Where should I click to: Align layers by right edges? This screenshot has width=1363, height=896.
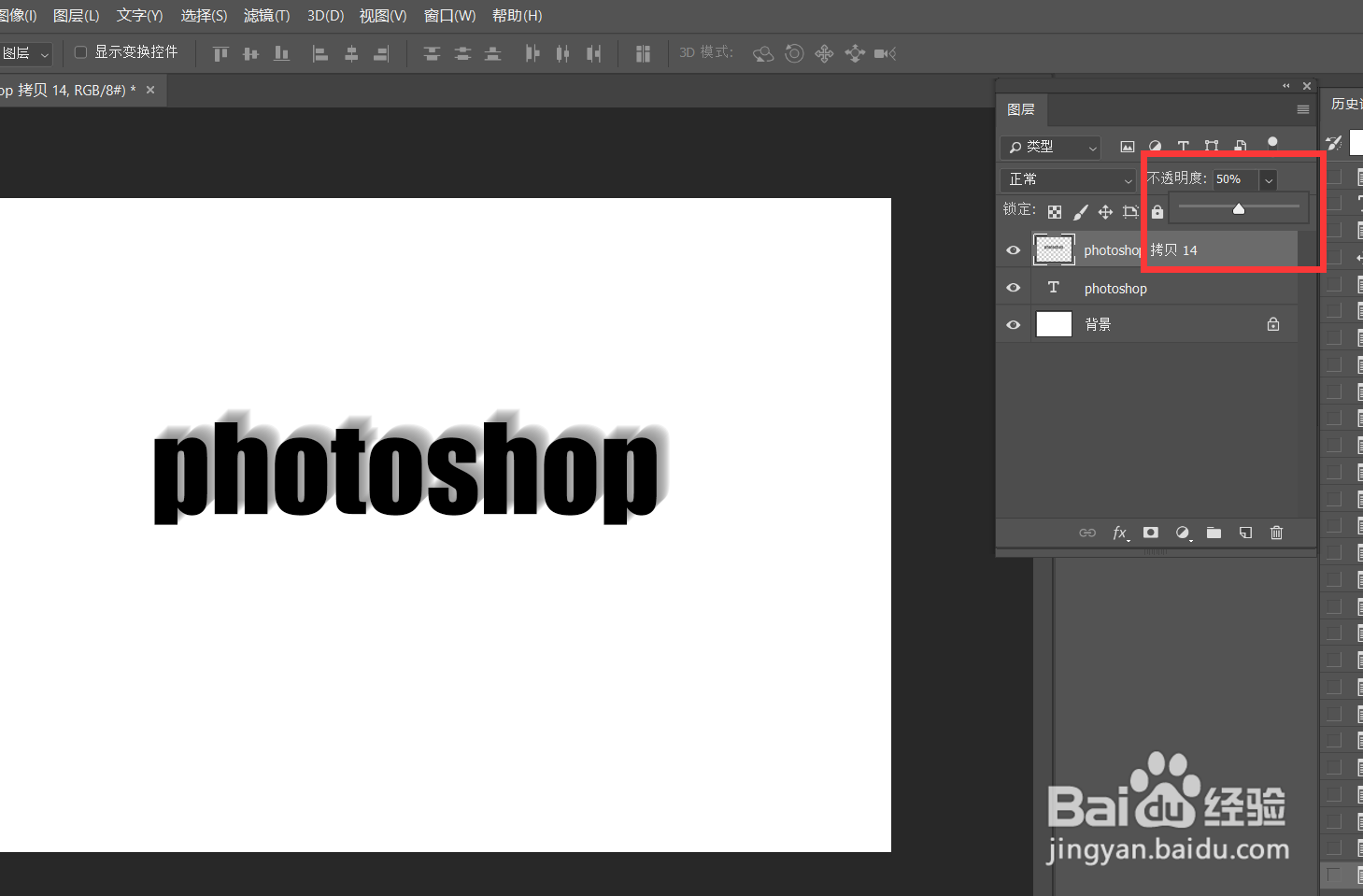tap(381, 53)
